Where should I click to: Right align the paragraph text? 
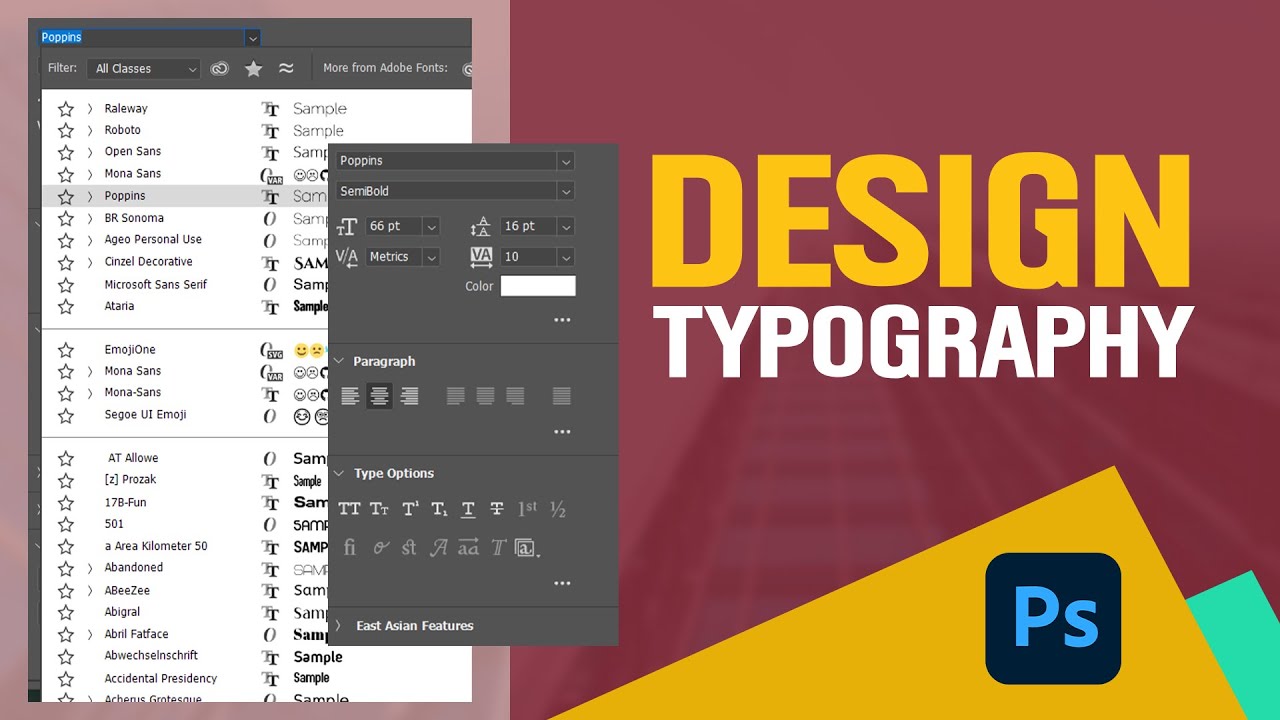[x=409, y=396]
